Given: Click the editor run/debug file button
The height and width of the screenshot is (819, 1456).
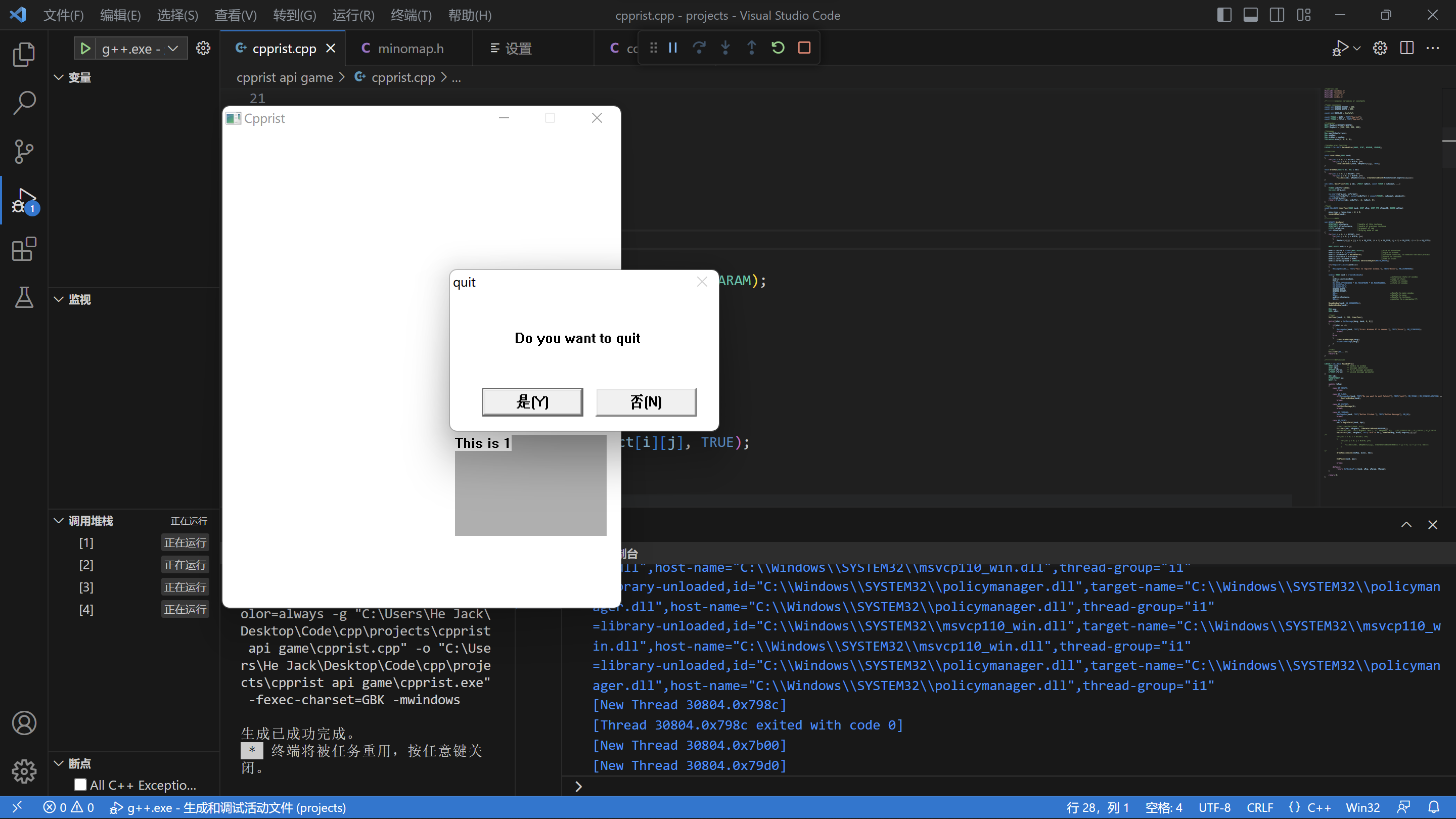Looking at the screenshot, I should click(x=1340, y=48).
